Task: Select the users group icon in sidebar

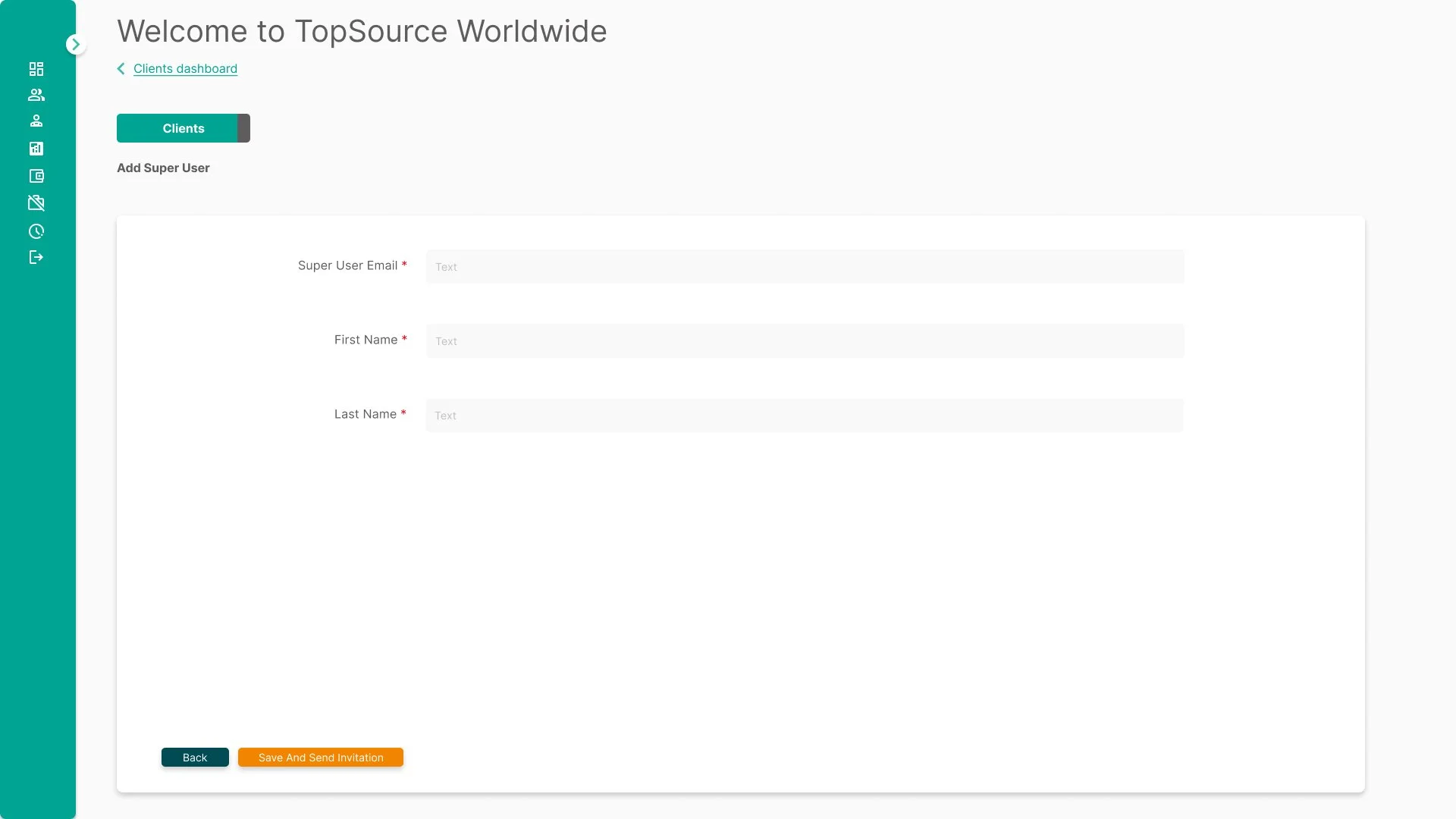Action: pyautogui.click(x=36, y=95)
